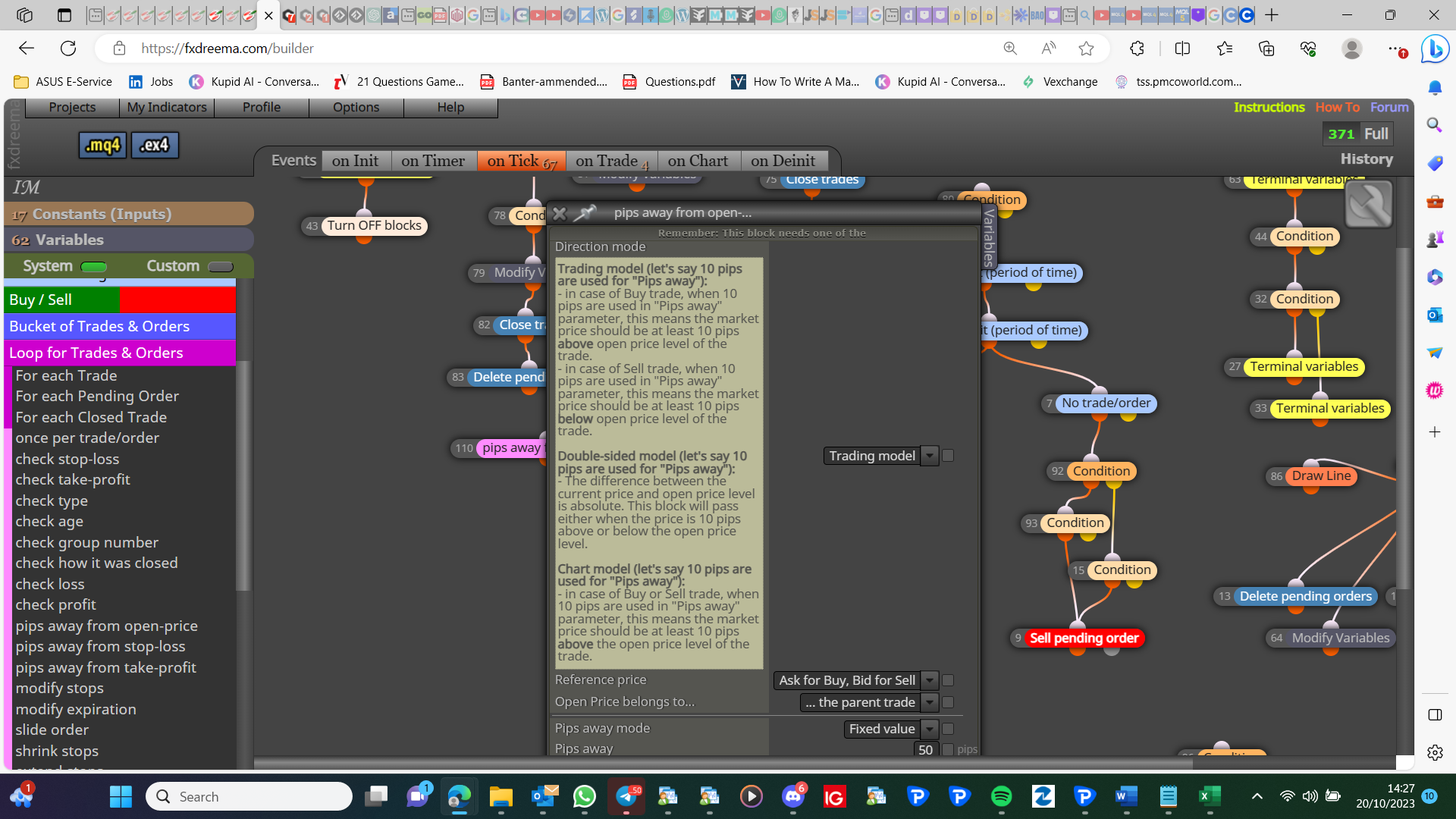This screenshot has height=819, width=1456.
Task: Open the vertical Variables side tab
Action: pyautogui.click(x=989, y=237)
